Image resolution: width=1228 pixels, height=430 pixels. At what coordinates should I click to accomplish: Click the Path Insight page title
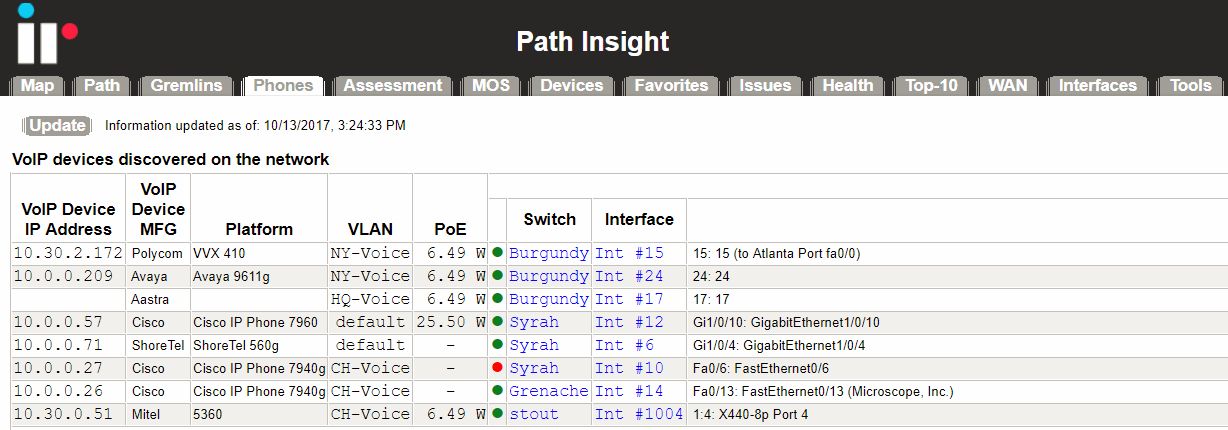tap(593, 41)
